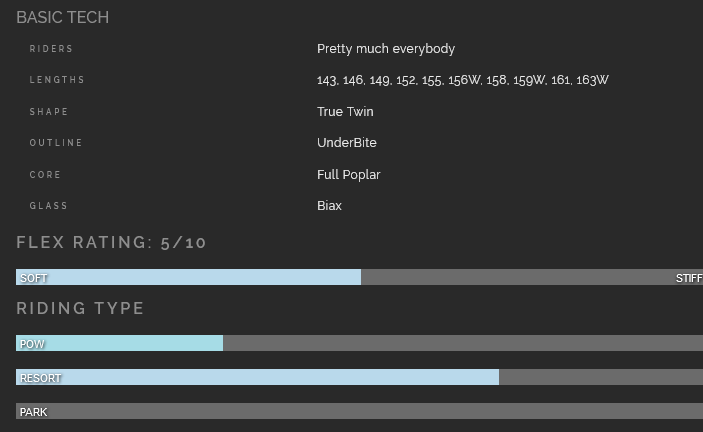Screen dimensions: 703x432
Task: Click the OUTLINE spec label
Action: point(56,143)
